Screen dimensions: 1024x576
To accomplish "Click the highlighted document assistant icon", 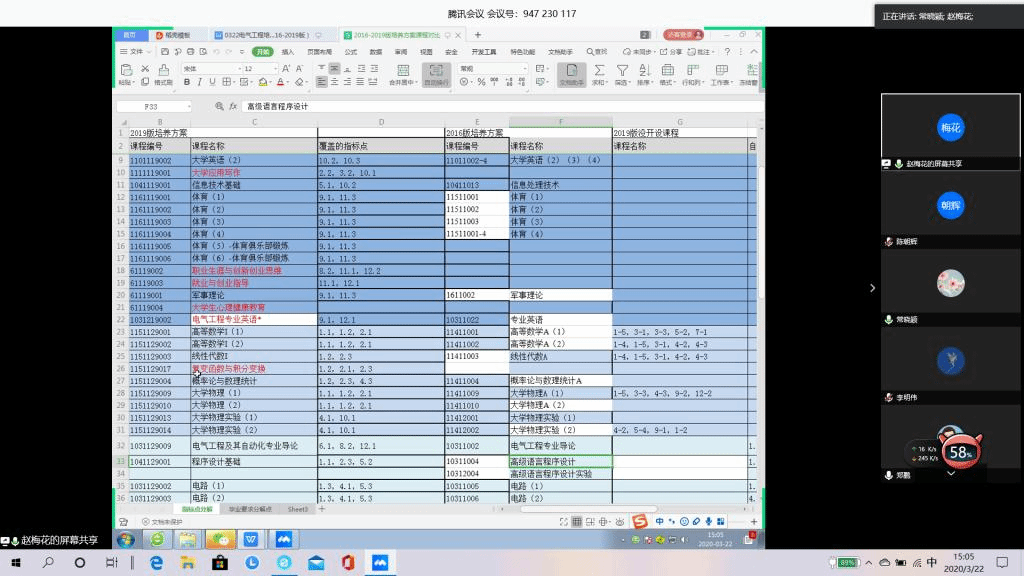I will coord(571,74).
